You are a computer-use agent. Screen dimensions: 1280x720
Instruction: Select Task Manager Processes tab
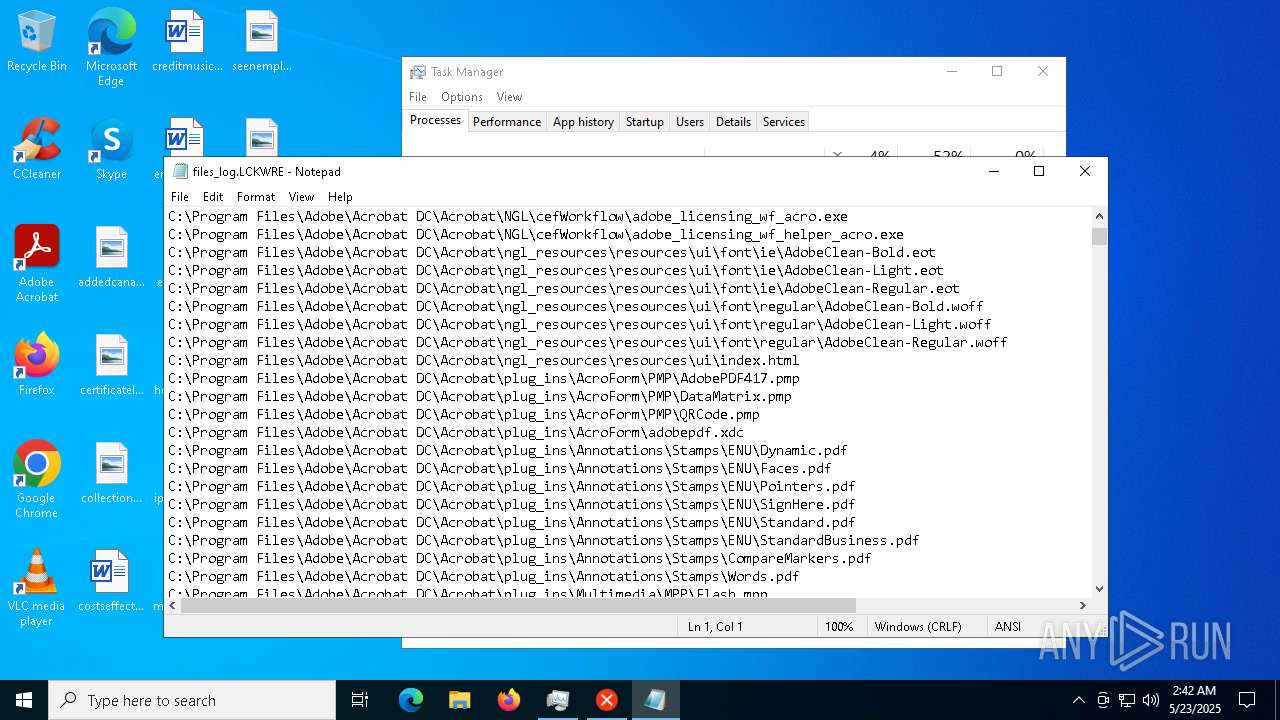[x=435, y=120]
